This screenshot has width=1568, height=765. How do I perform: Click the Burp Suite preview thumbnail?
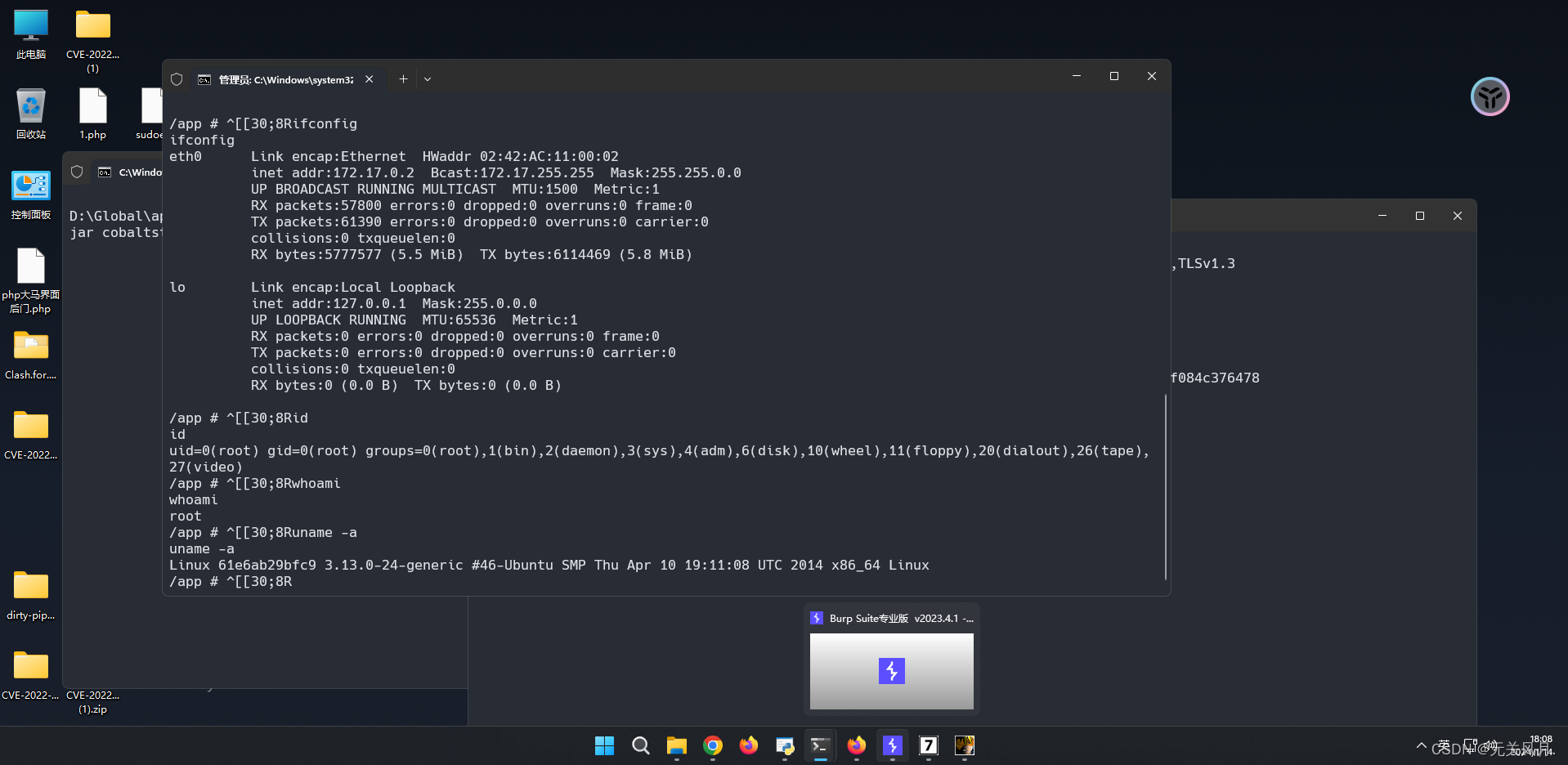(892, 671)
